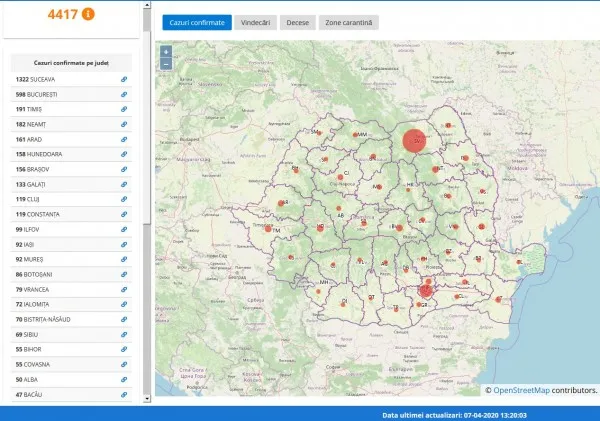The height and width of the screenshot is (421, 600).
Task: Click the '191 TIMIȘ' row text
Action: 29,109
